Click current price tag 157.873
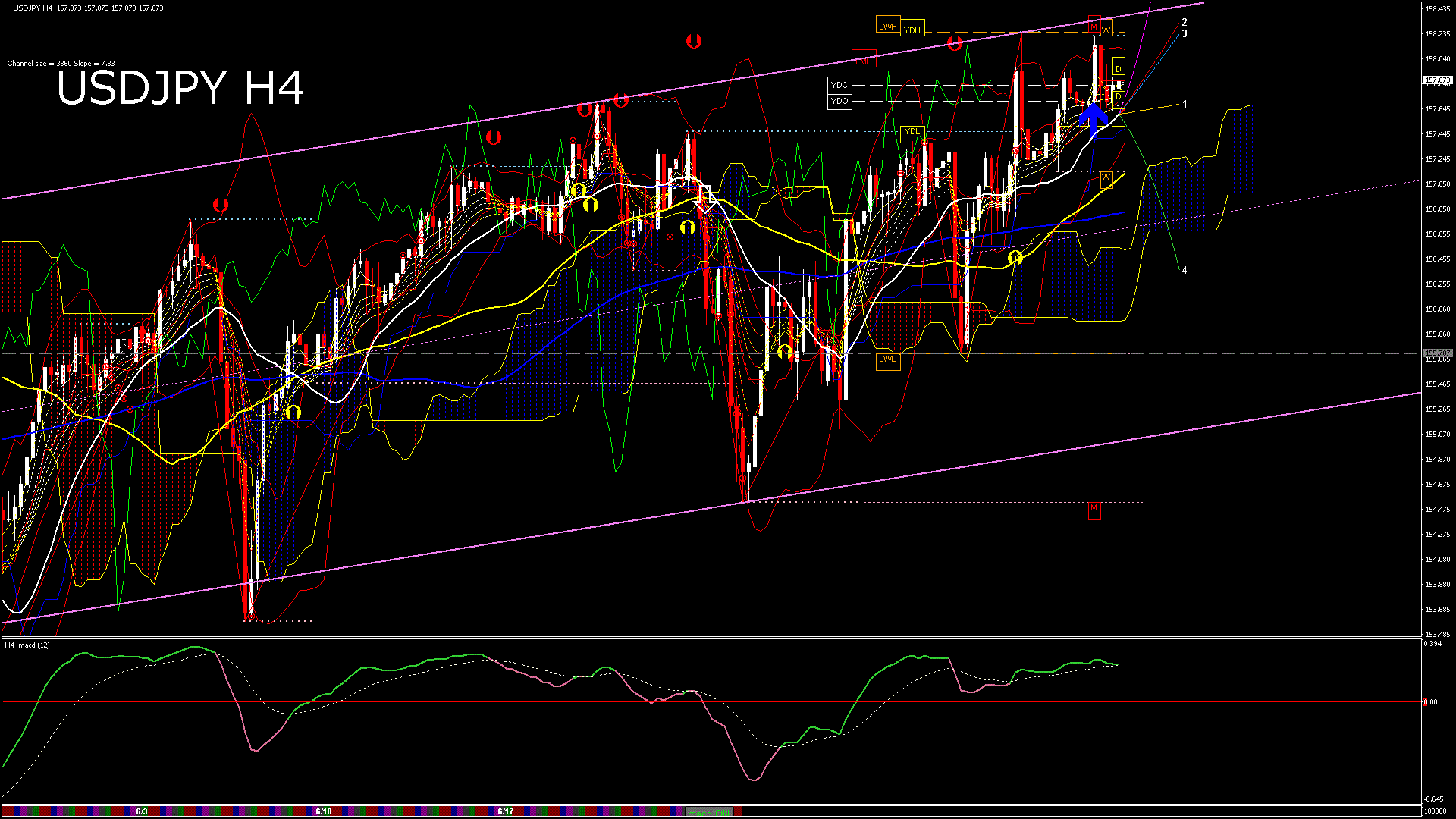Viewport: 1456px width, 819px height. pos(1438,80)
